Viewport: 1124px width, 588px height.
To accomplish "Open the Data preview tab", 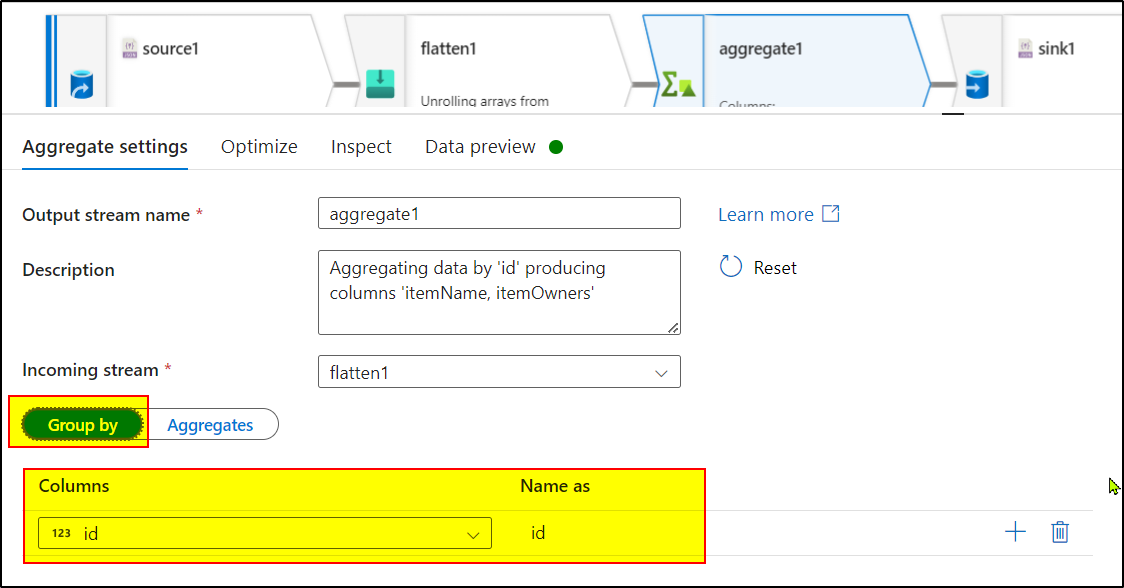I will [x=480, y=147].
